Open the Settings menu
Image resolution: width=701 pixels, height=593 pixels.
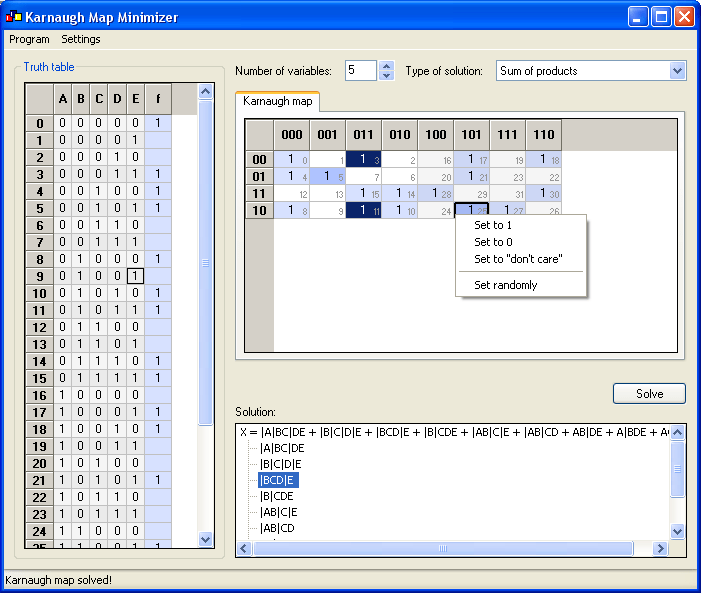tap(80, 39)
